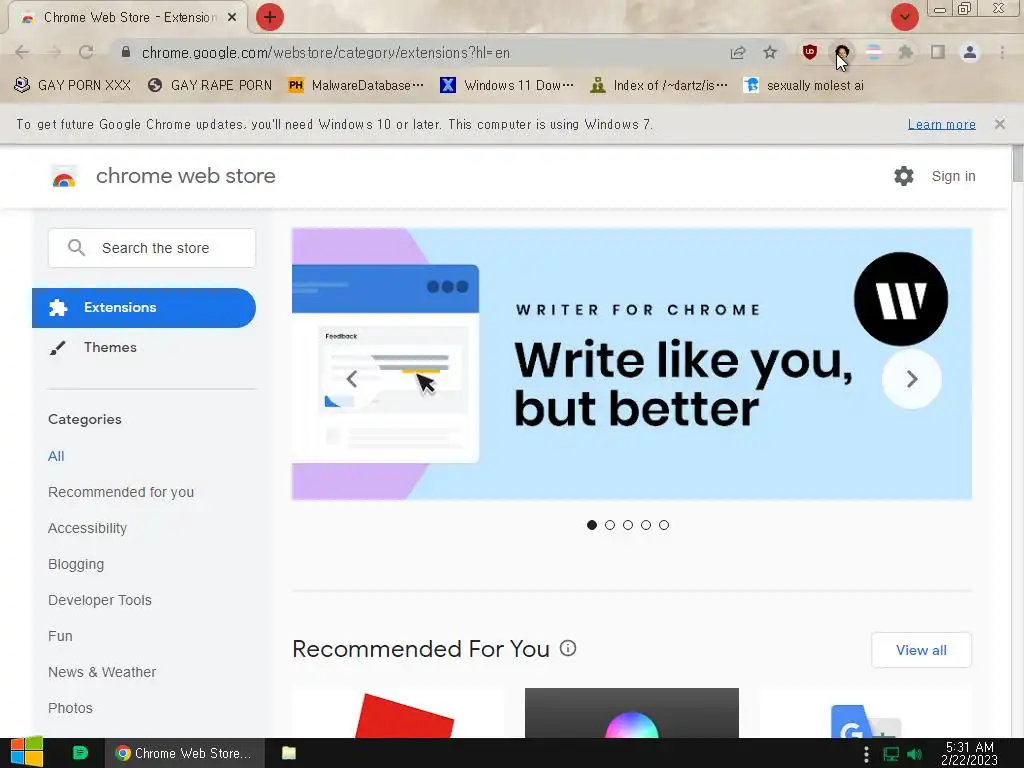The width and height of the screenshot is (1024, 768).
Task: Click the page vertical scrollbar thumb
Action: coord(1017,165)
